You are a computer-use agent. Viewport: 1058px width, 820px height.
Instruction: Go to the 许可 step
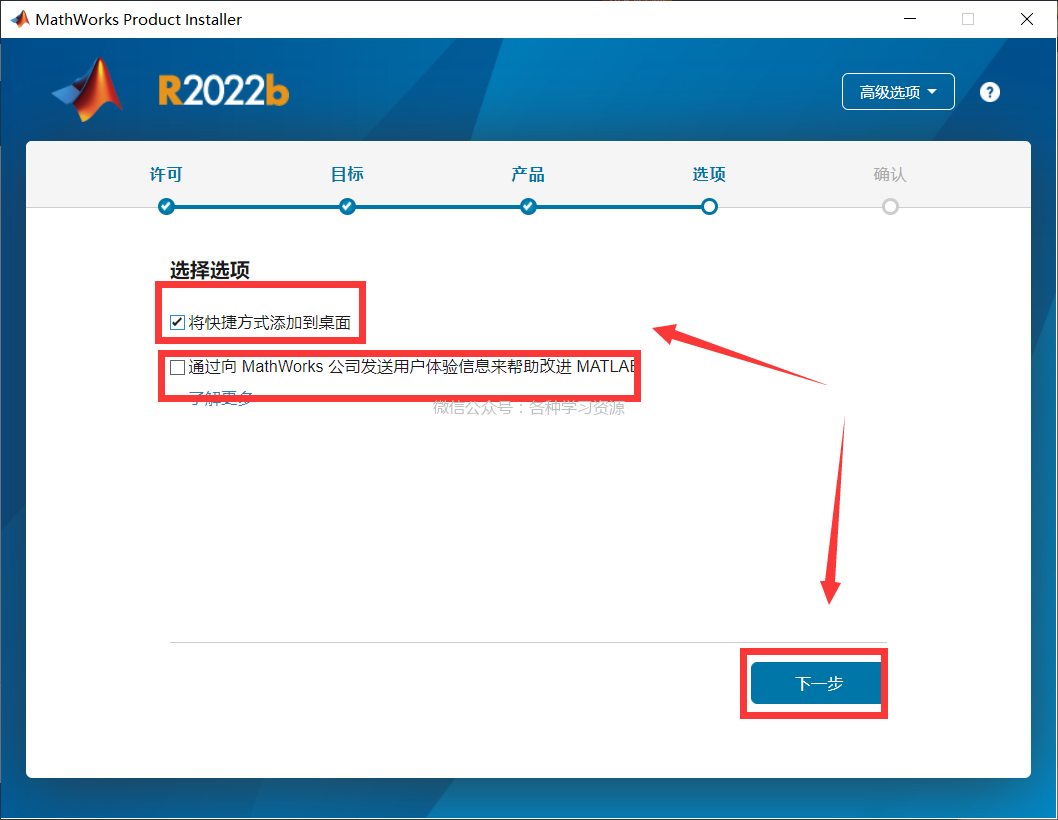pyautogui.click(x=166, y=174)
